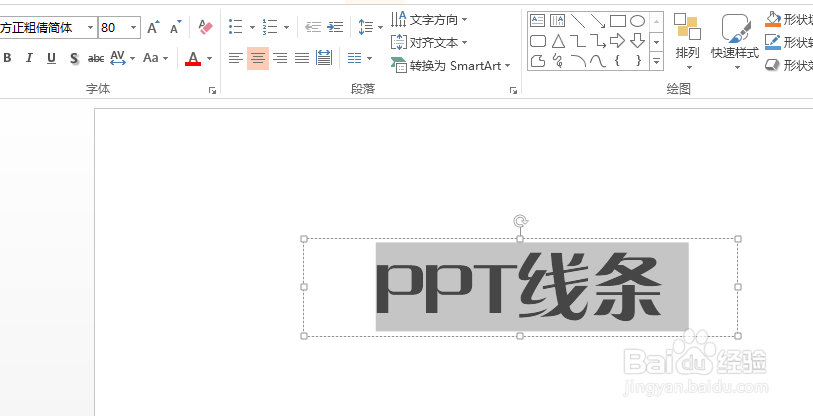Expand the bullets dropdown arrow

253,26
